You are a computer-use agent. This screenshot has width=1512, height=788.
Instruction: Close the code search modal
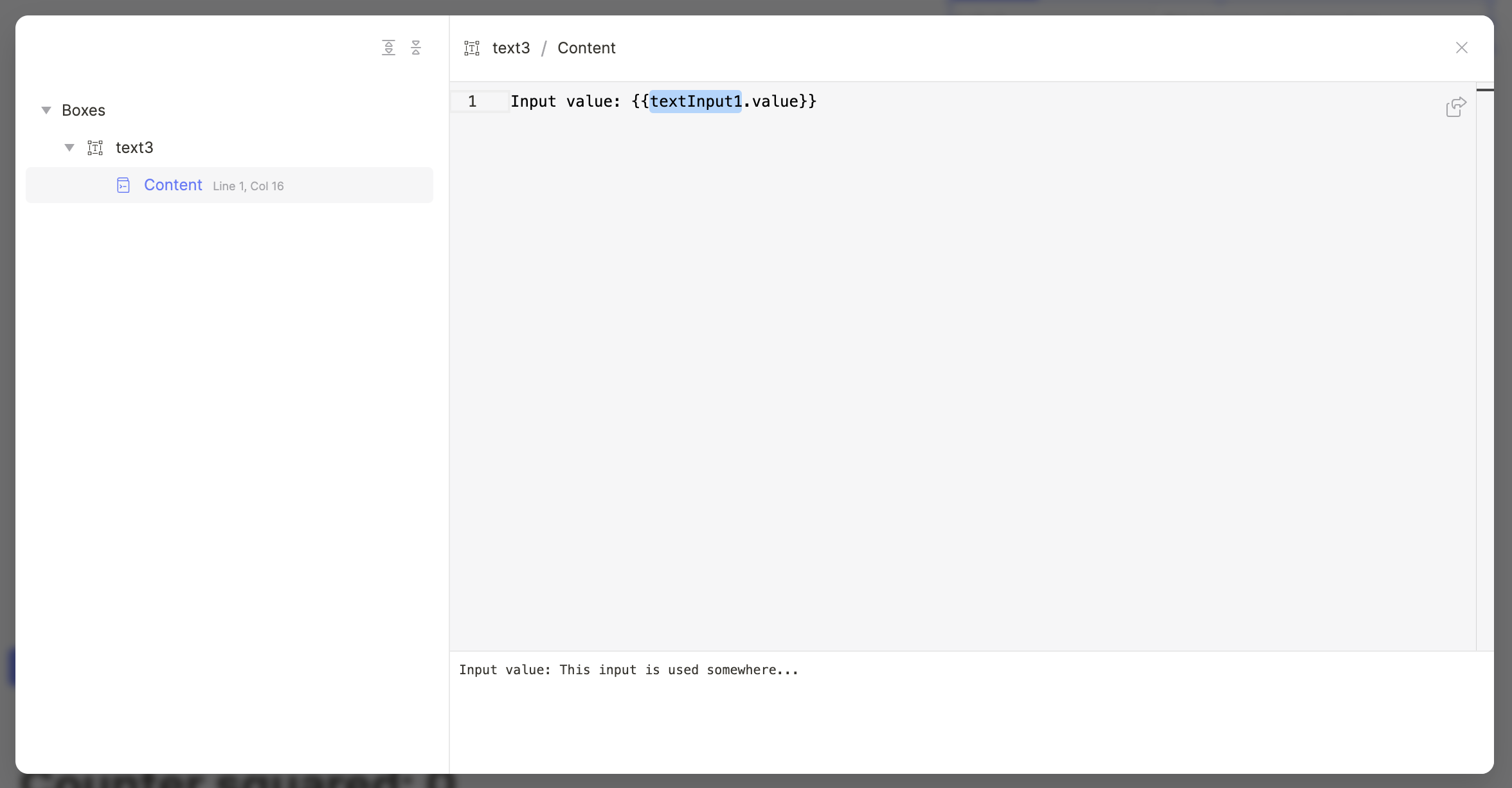tap(1461, 48)
